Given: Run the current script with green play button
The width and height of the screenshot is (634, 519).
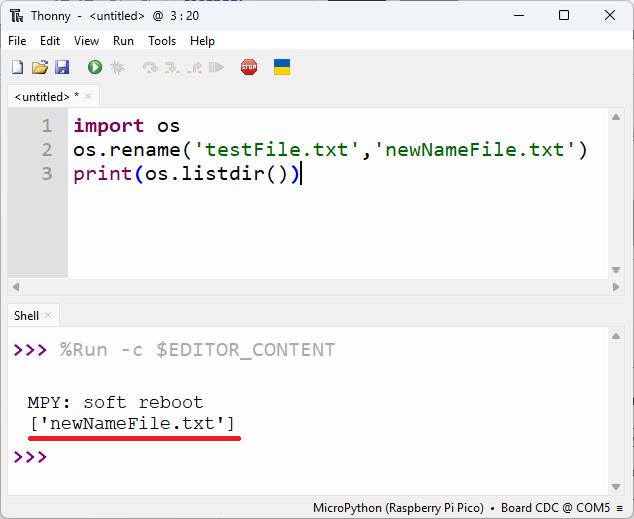Looking at the screenshot, I should pos(95,67).
